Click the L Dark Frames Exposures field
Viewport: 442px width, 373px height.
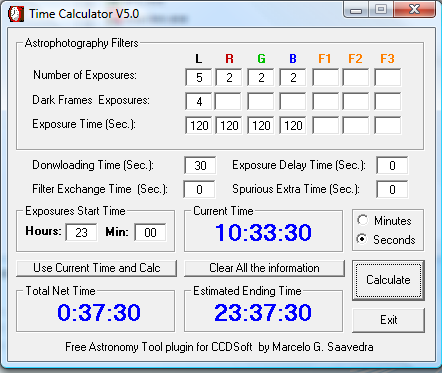tap(199, 101)
